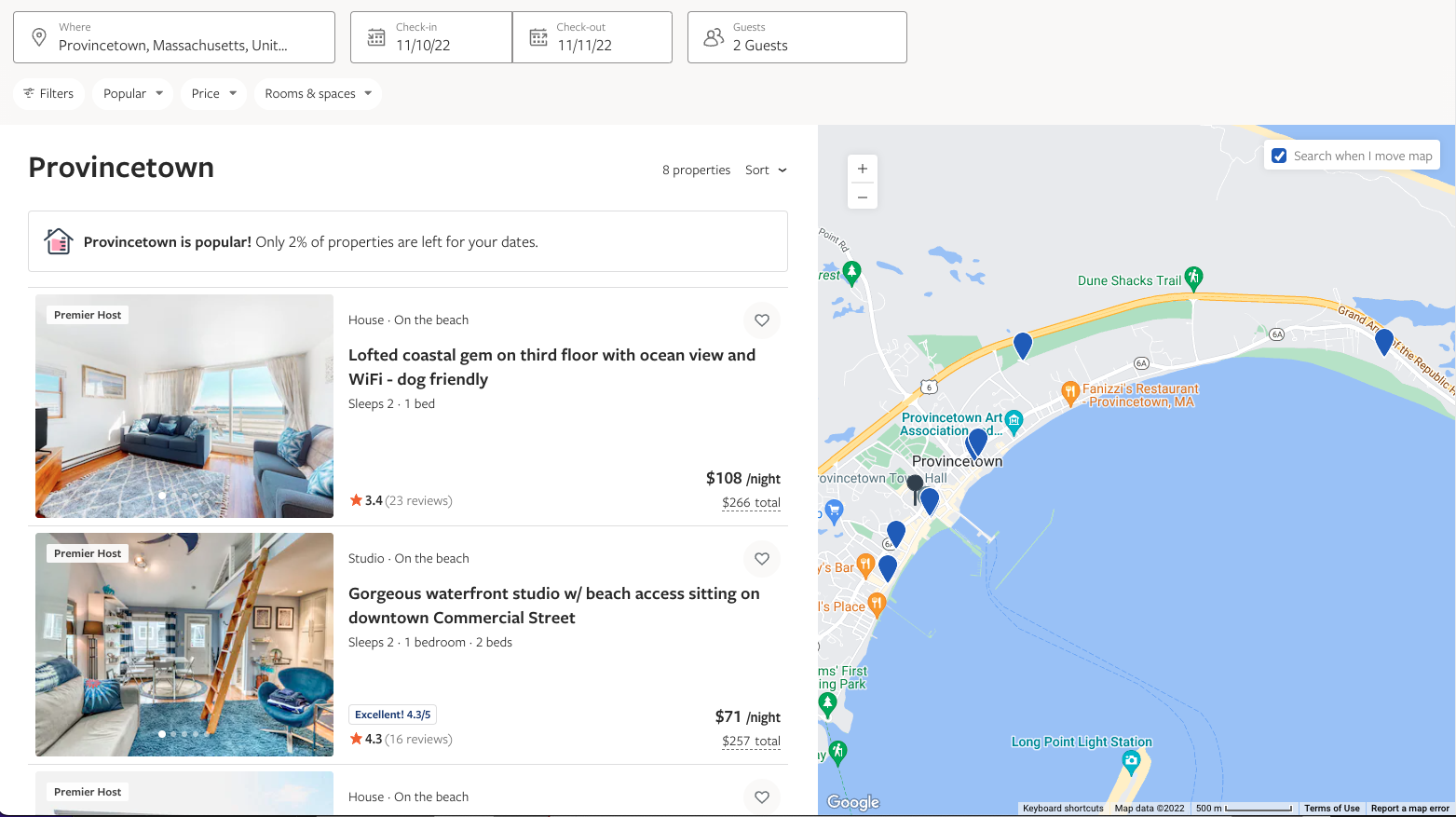The width and height of the screenshot is (1456, 817).
Task: Open the Sort dropdown
Action: click(x=764, y=170)
